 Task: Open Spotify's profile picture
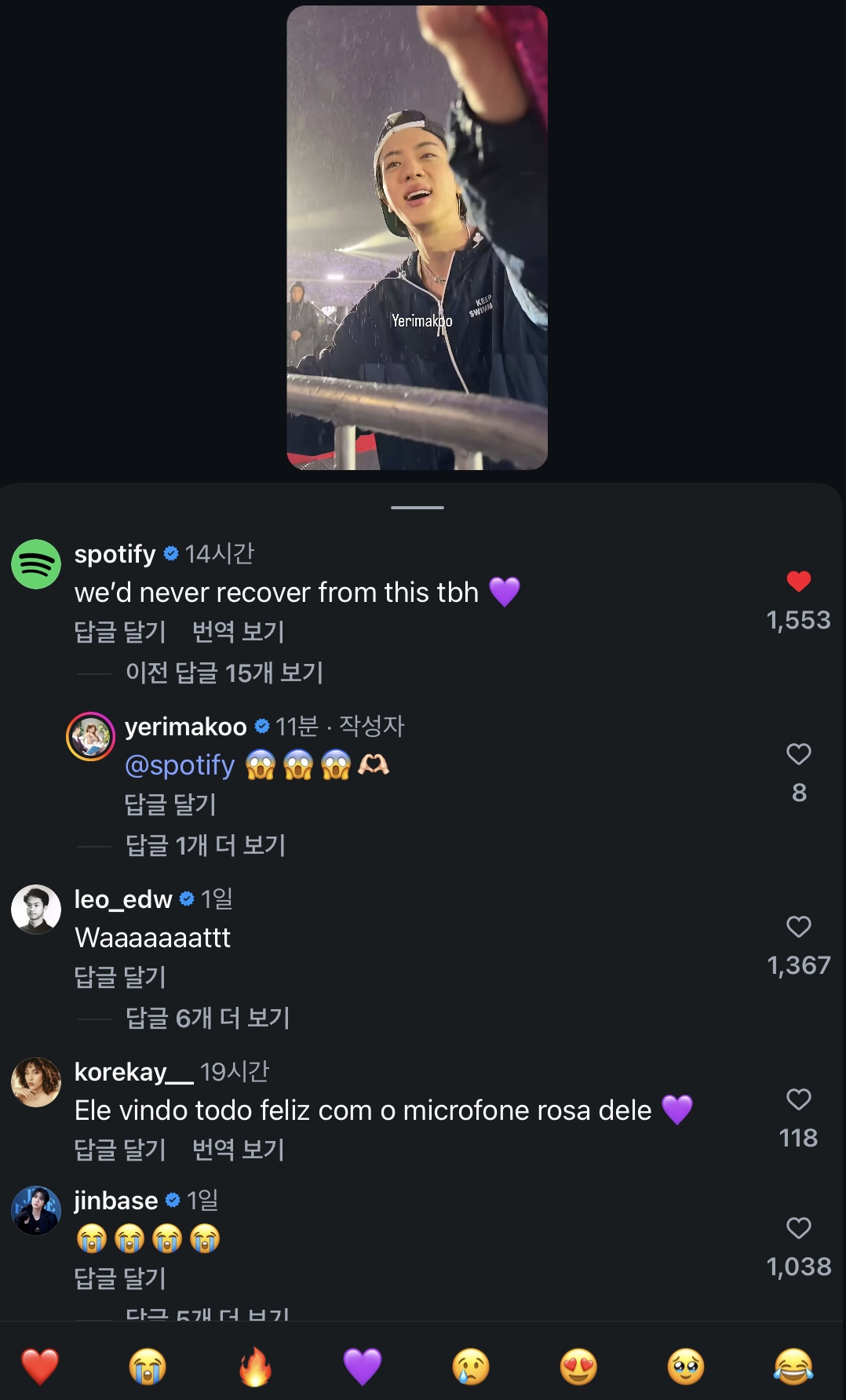pyautogui.click(x=36, y=564)
